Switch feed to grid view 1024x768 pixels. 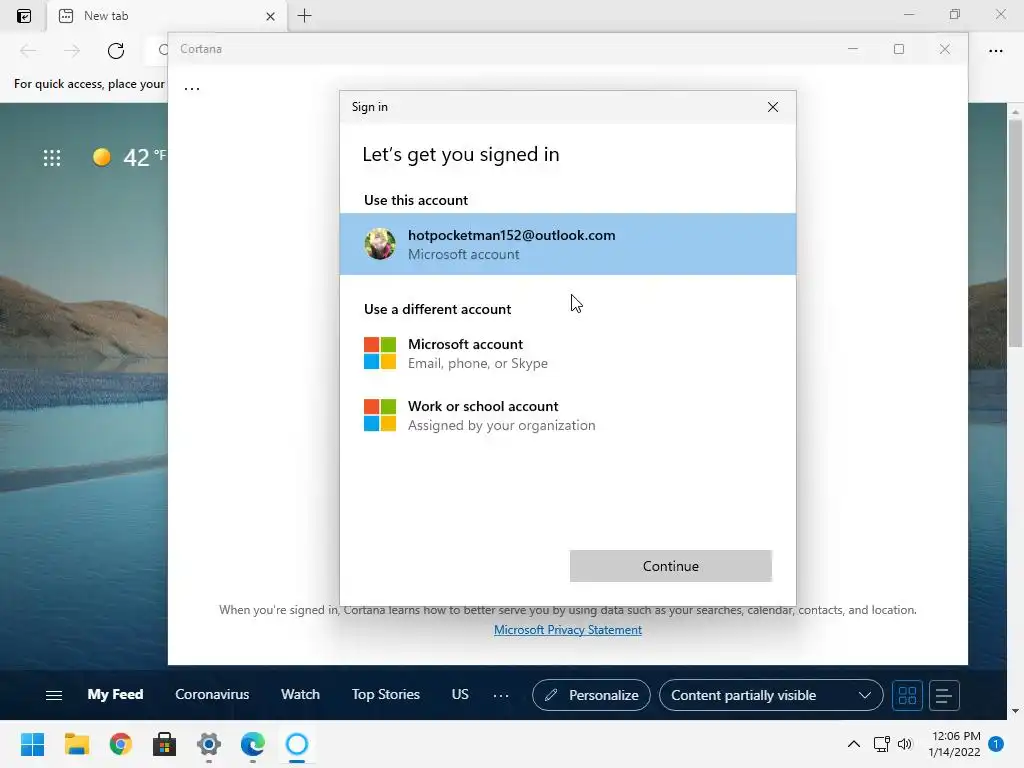click(907, 696)
